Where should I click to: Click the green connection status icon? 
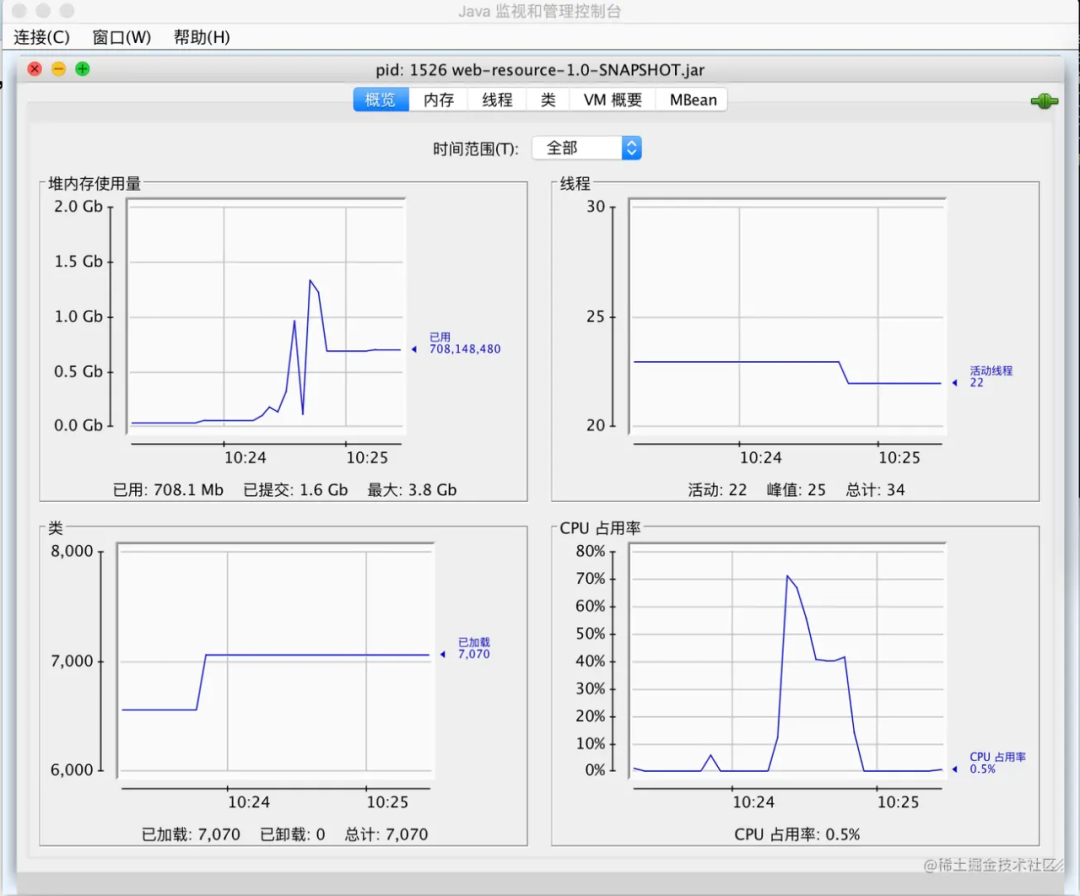point(1043,101)
